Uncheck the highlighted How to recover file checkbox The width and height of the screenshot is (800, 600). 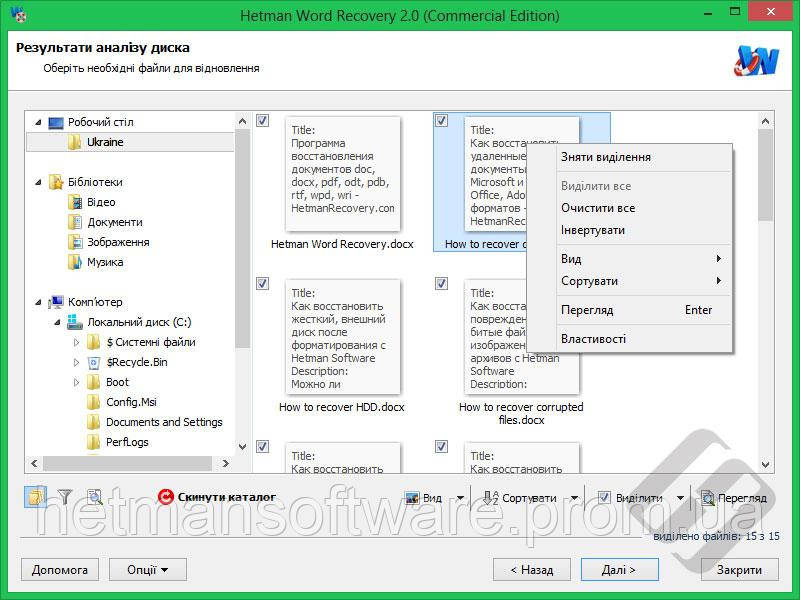tap(441, 120)
